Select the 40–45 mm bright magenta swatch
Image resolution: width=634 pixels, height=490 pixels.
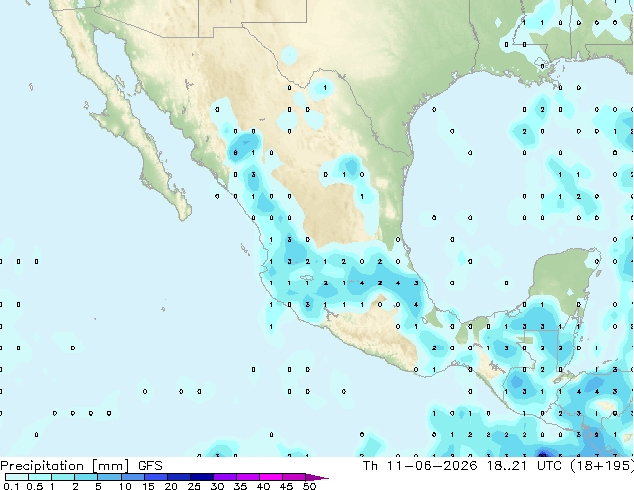(x=271, y=477)
